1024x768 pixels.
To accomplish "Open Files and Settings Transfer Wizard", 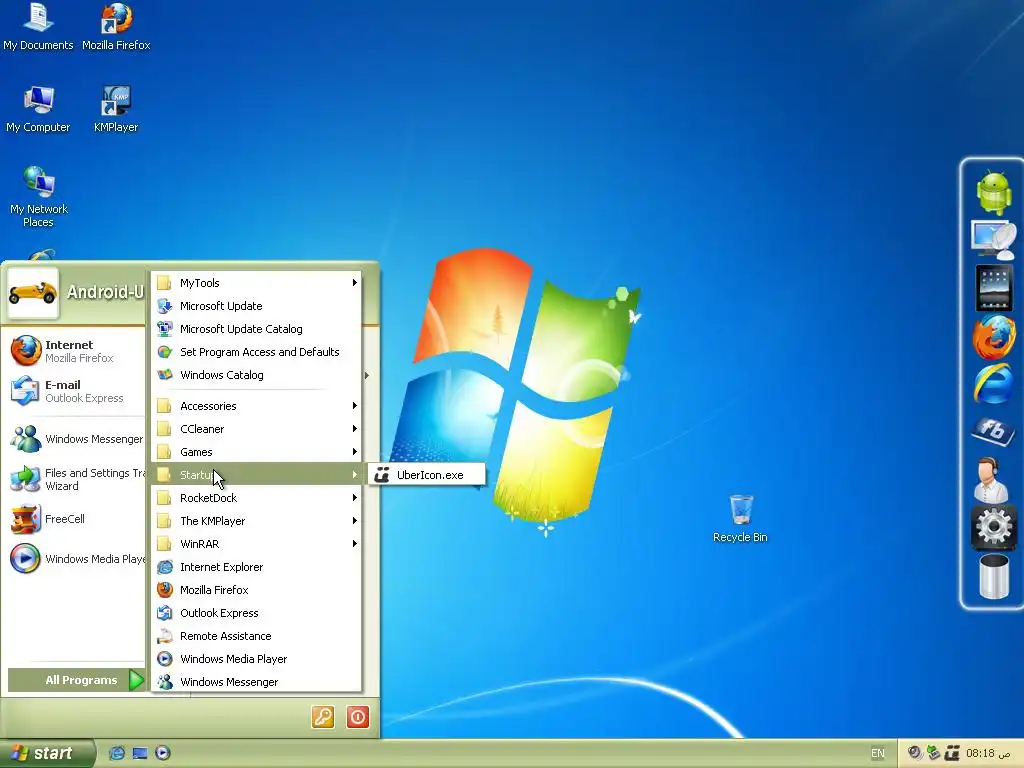I will click(77, 479).
